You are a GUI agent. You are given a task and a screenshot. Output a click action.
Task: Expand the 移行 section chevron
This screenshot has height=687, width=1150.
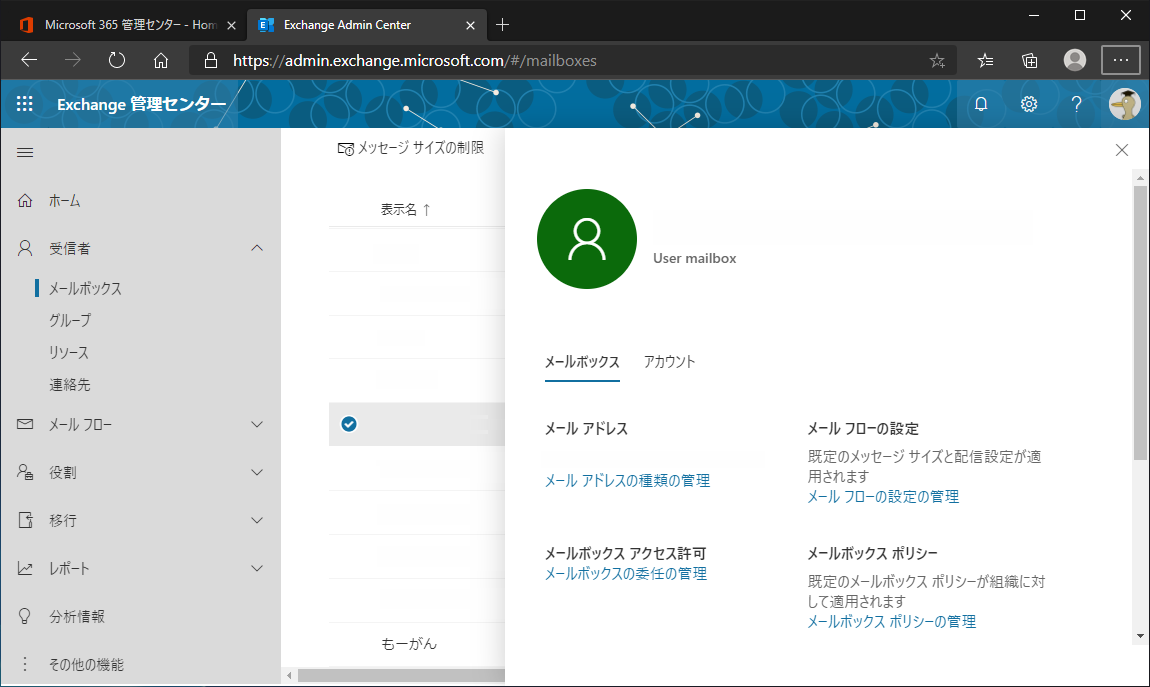click(257, 520)
